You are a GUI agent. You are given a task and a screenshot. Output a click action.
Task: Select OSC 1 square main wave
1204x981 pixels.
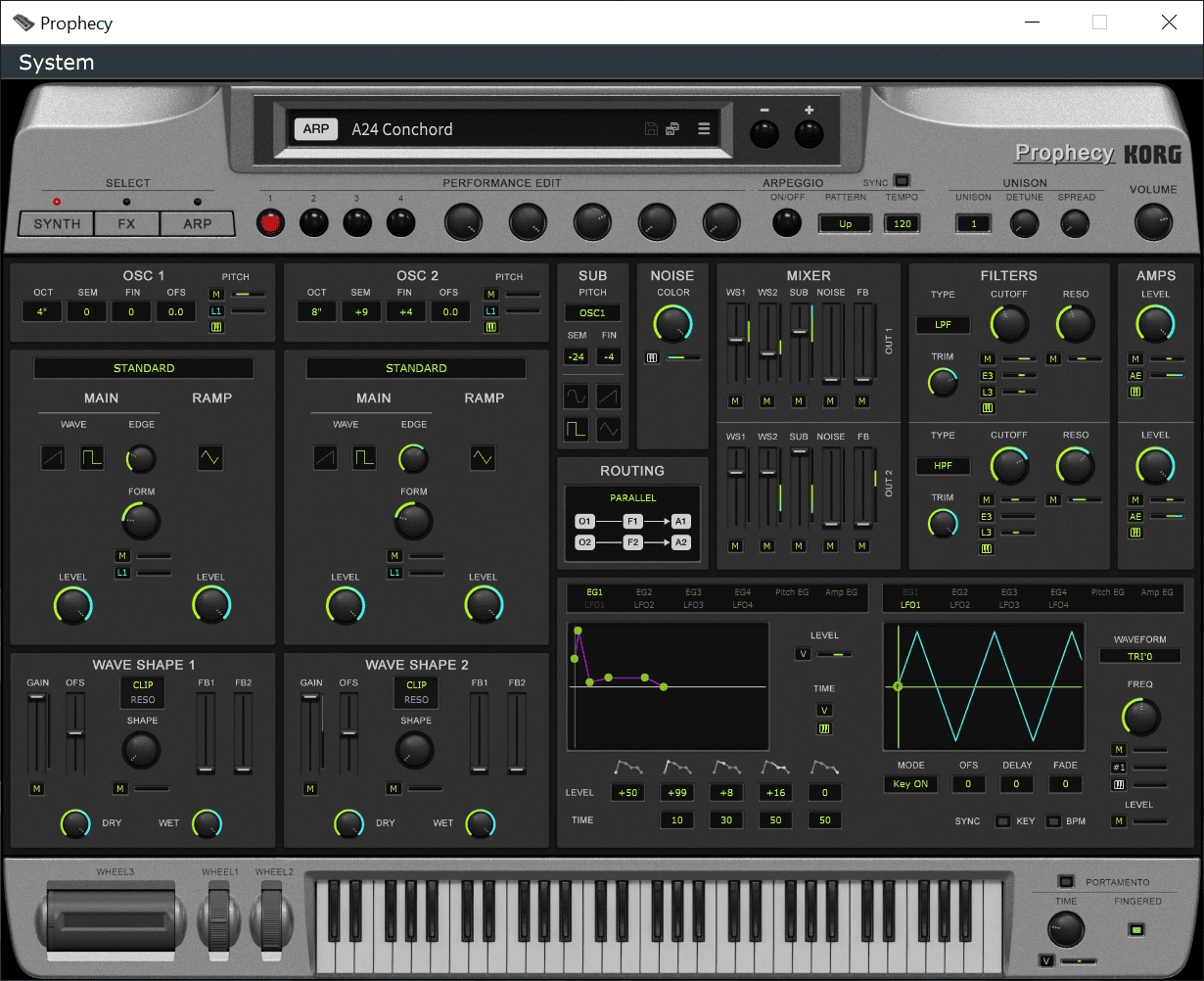(92, 457)
